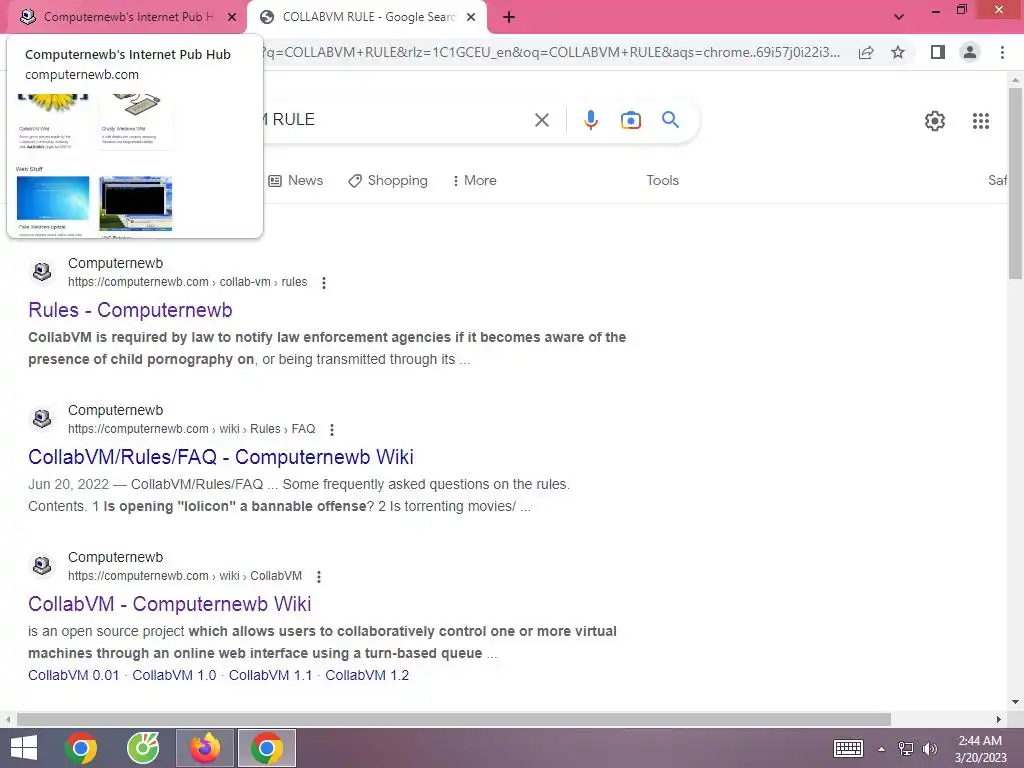1024x768 pixels.
Task: Click the blue magnifier search button
Action: point(670,120)
